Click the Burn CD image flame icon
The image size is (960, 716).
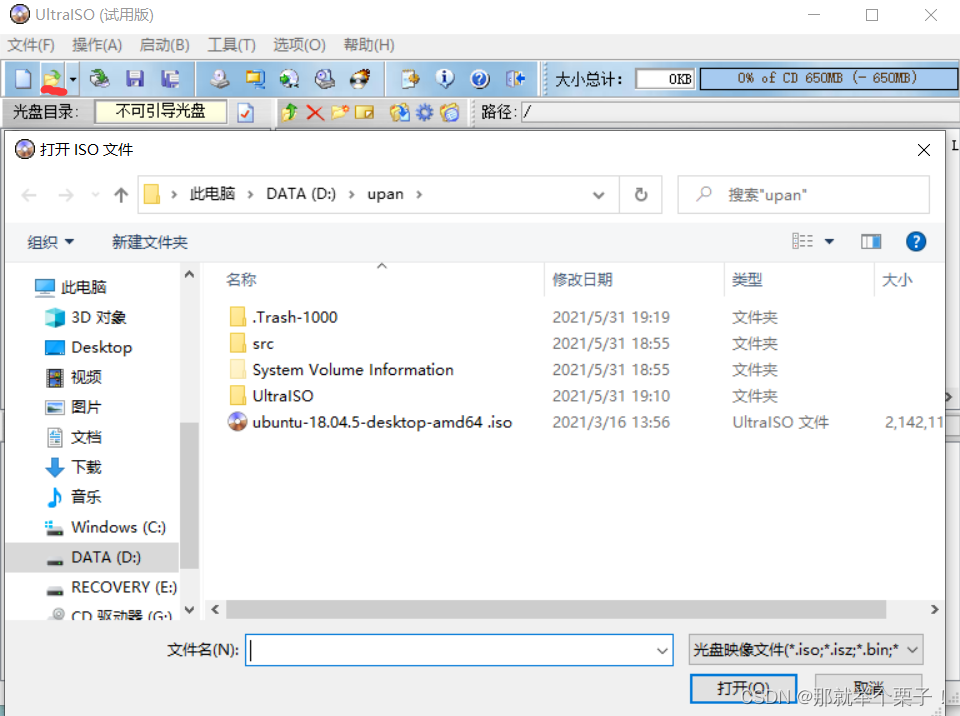pyautogui.click(x=360, y=78)
